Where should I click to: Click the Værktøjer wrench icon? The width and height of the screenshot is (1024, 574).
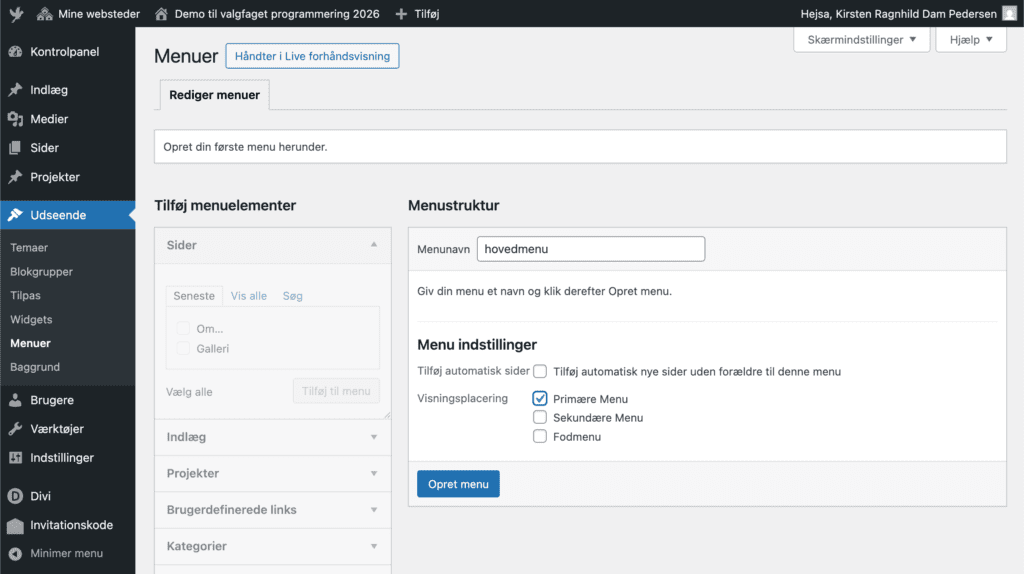pos(15,429)
